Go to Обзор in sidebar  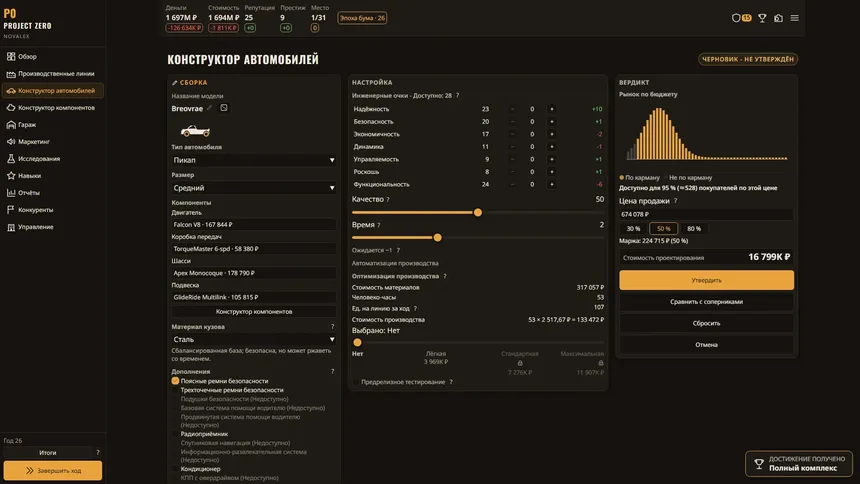point(53,57)
